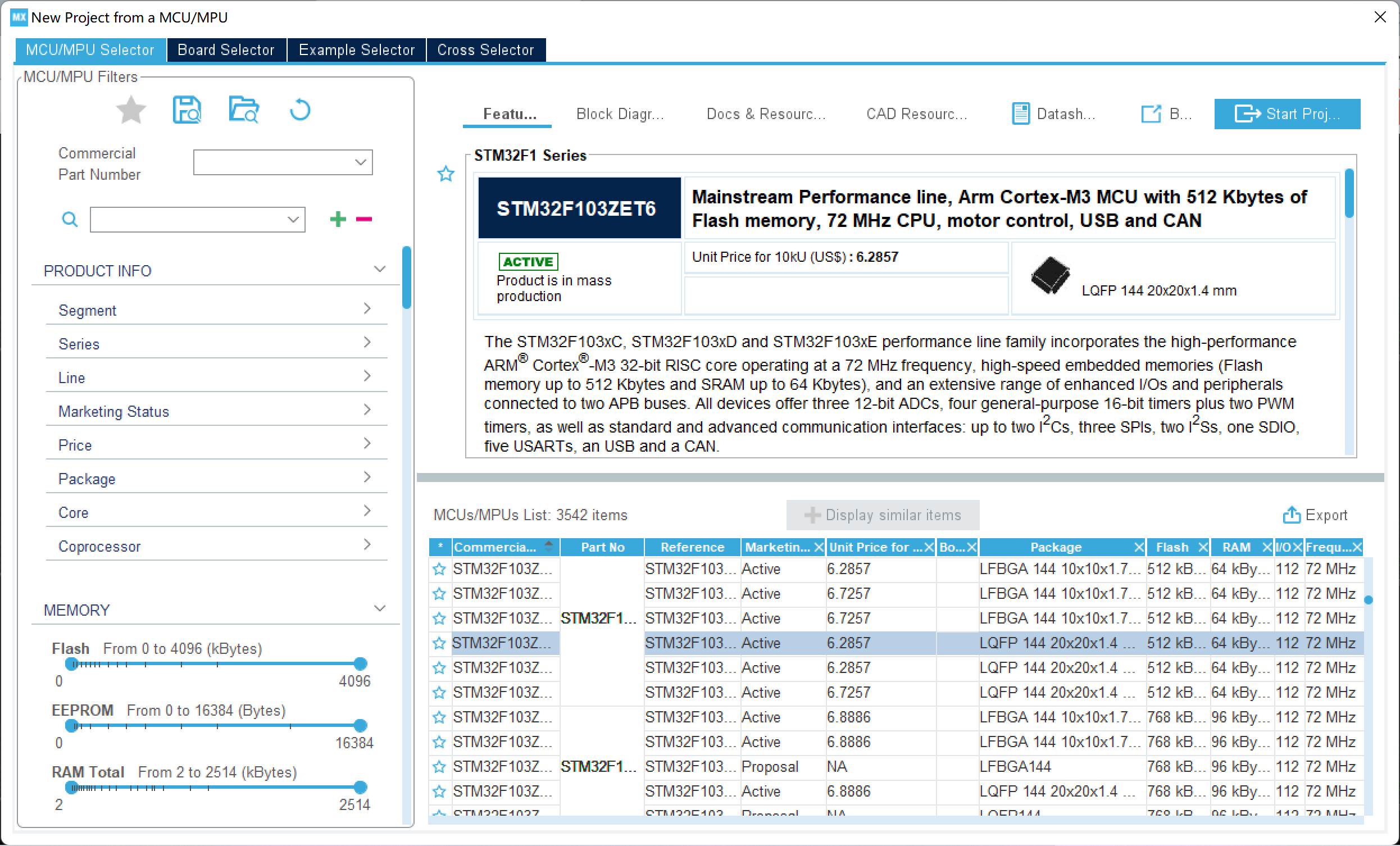Viewport: 1400px width, 846px height.
Task: Toggle favorite star on the 6.2857 LFBGA row
Action: (x=439, y=569)
